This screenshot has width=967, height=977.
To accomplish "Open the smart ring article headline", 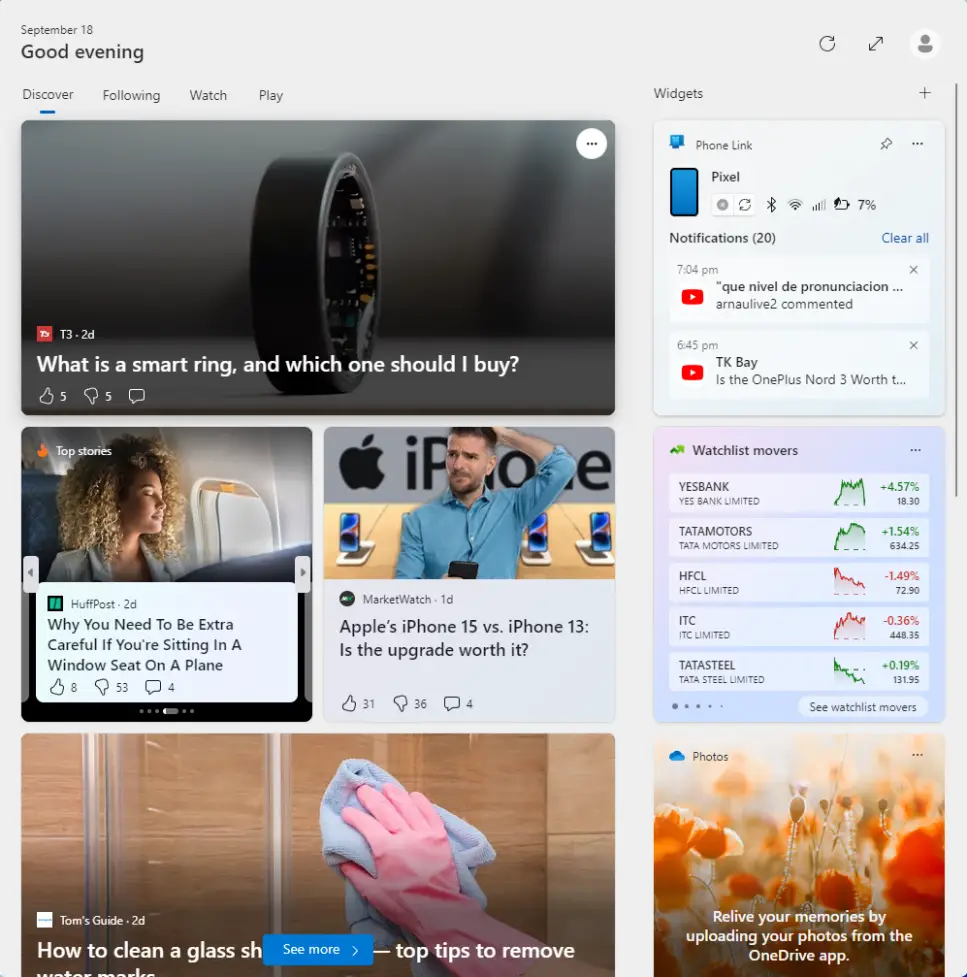I will pos(278,364).
